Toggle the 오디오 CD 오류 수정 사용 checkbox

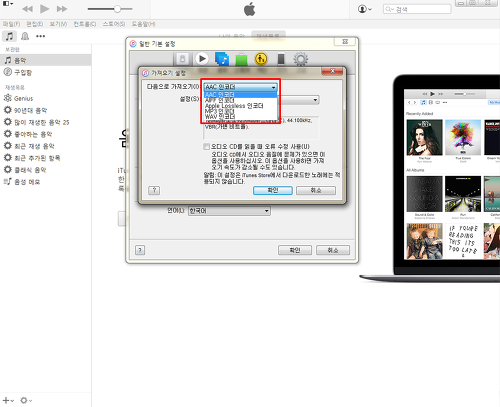207,147
